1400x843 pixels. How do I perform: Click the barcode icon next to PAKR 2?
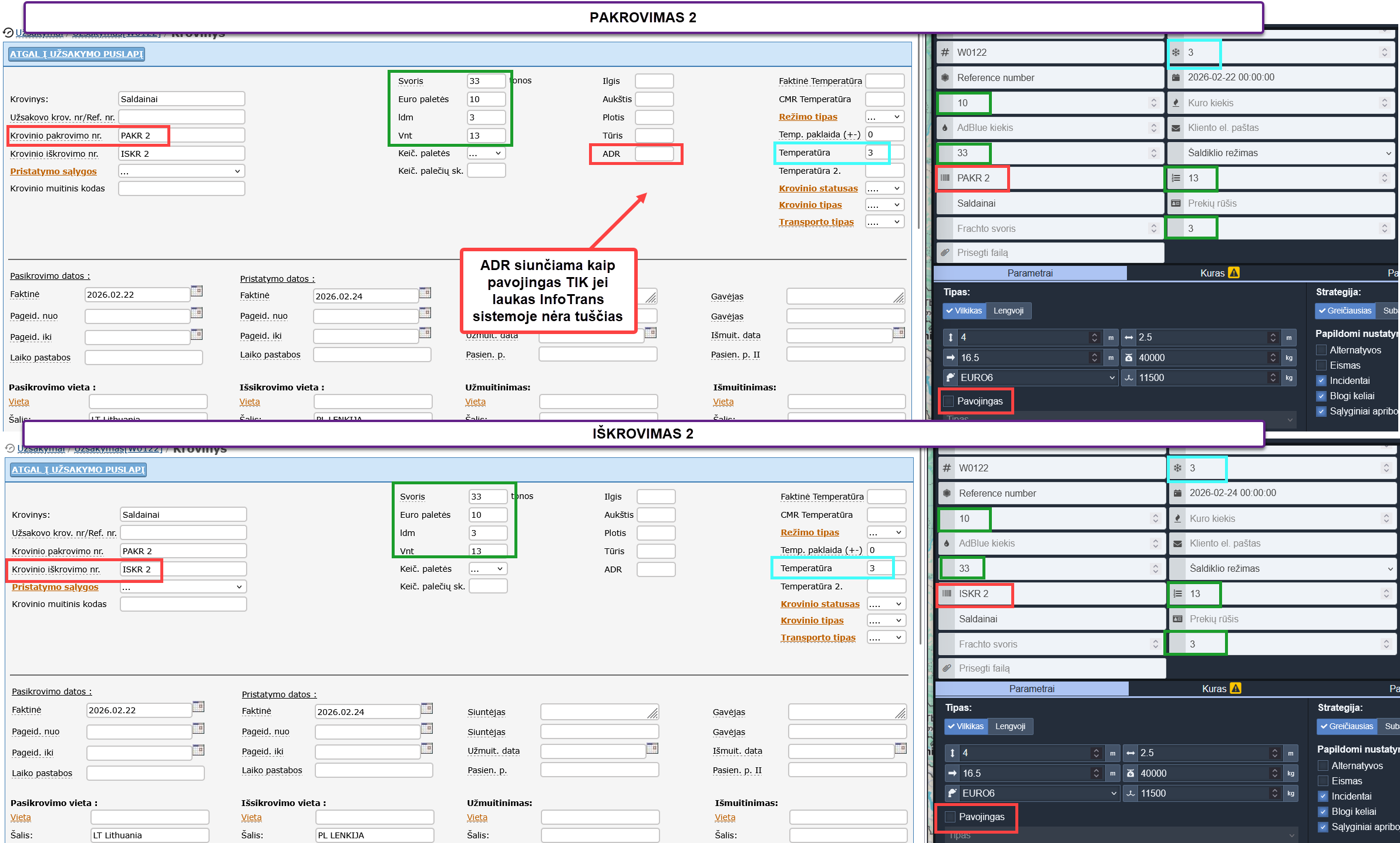pos(945,178)
